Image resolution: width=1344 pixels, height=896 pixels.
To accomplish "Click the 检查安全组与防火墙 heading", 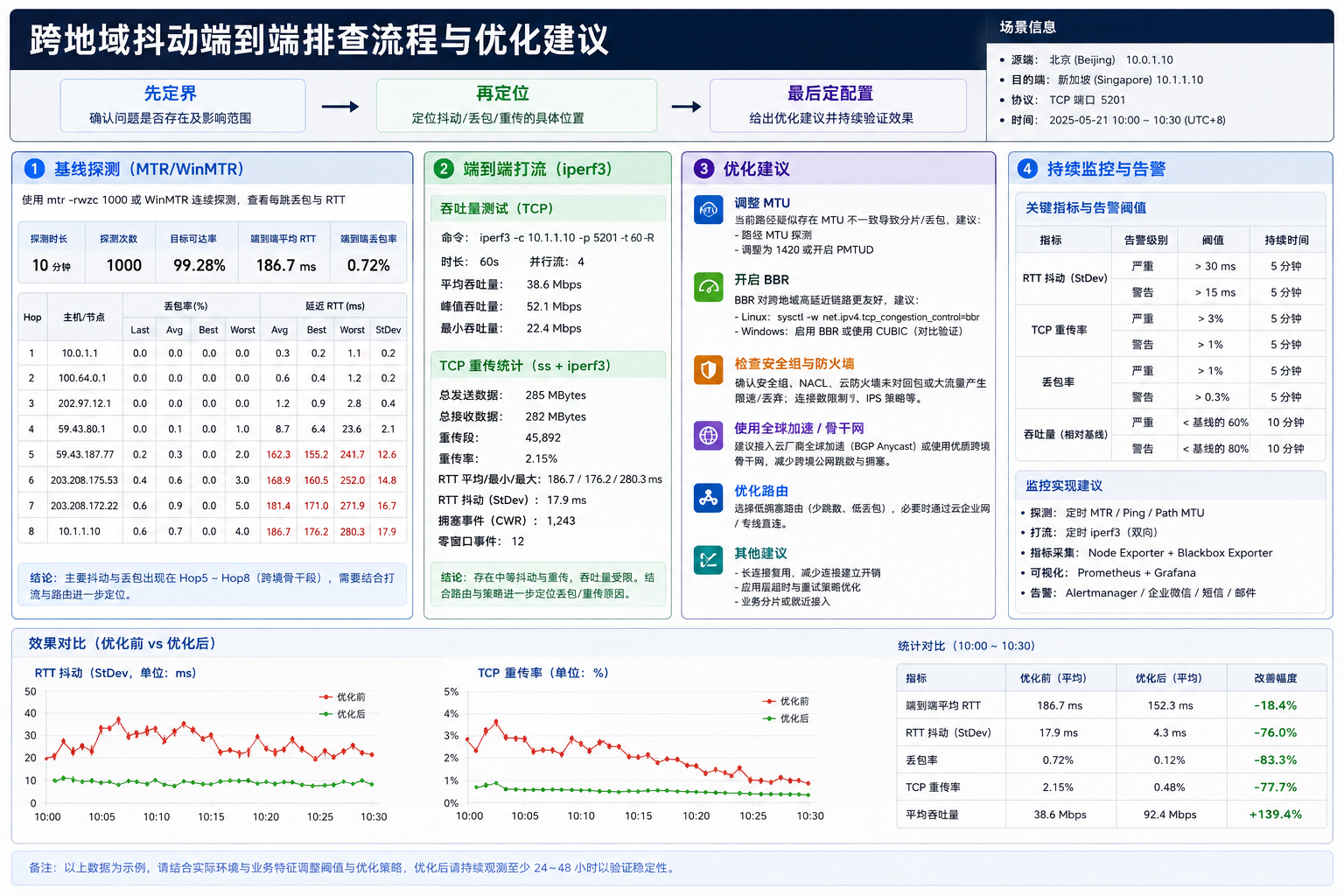I will [x=794, y=363].
